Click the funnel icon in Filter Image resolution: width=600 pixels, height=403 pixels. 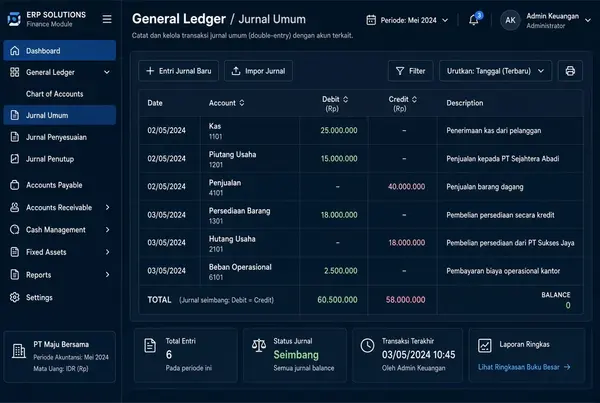pos(400,71)
